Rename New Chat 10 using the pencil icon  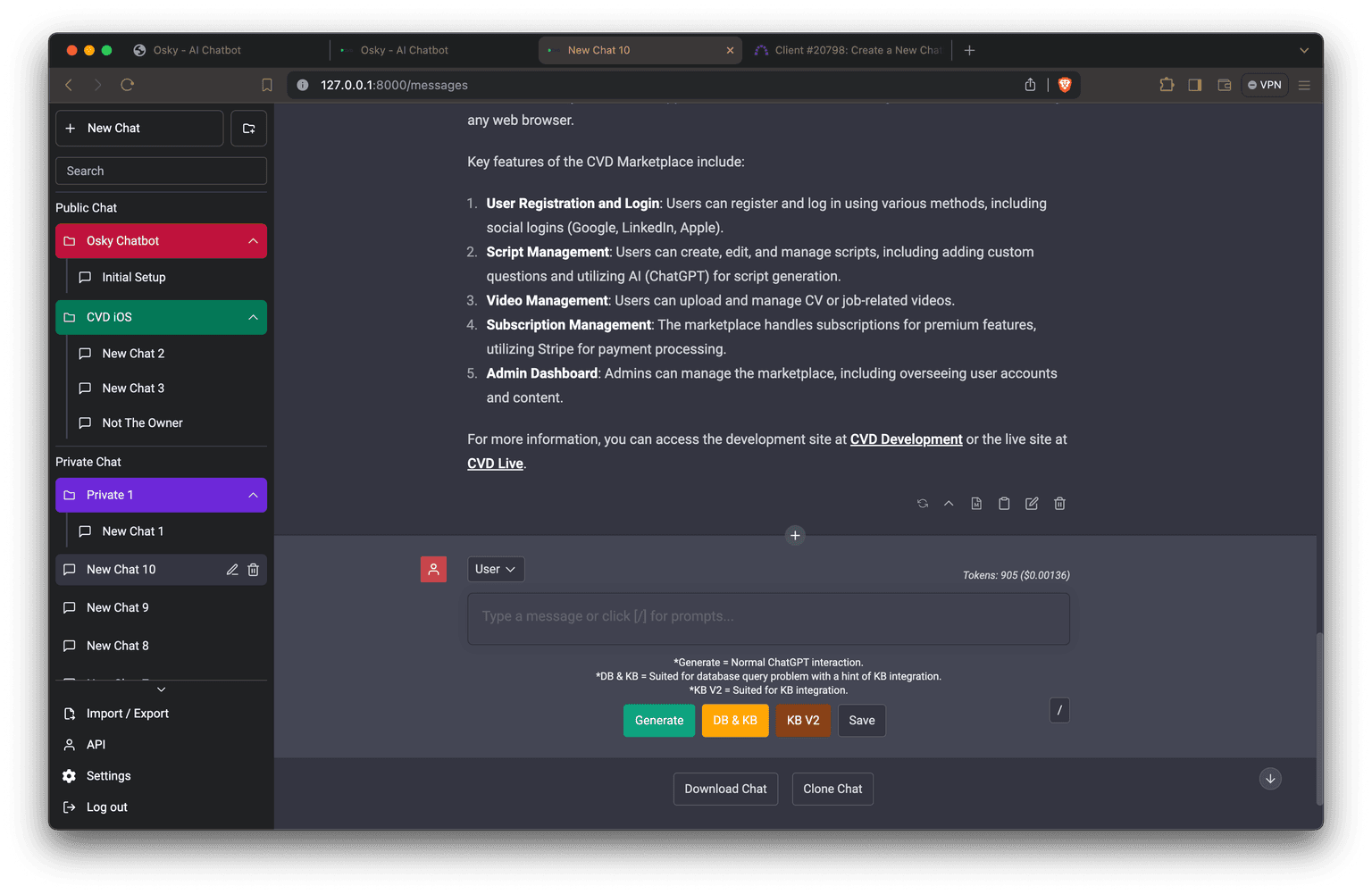pyautogui.click(x=231, y=569)
